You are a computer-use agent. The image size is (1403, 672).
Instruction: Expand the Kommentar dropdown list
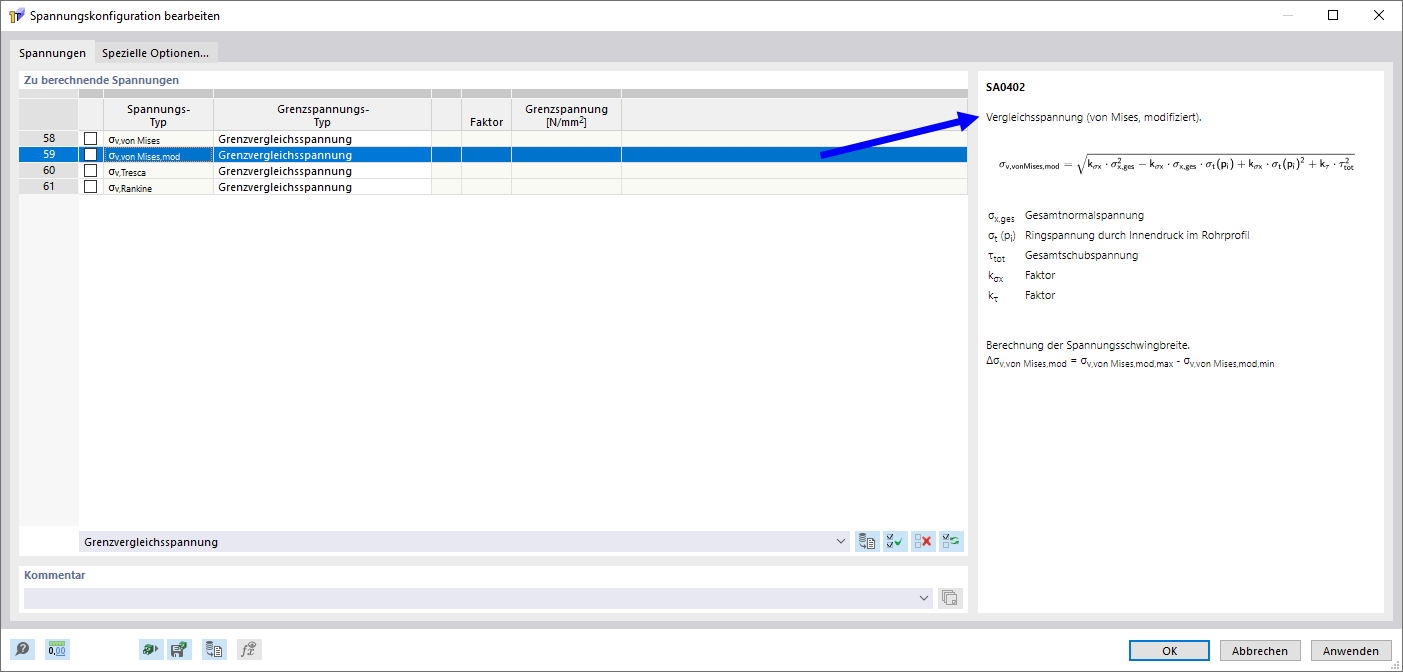click(x=923, y=598)
